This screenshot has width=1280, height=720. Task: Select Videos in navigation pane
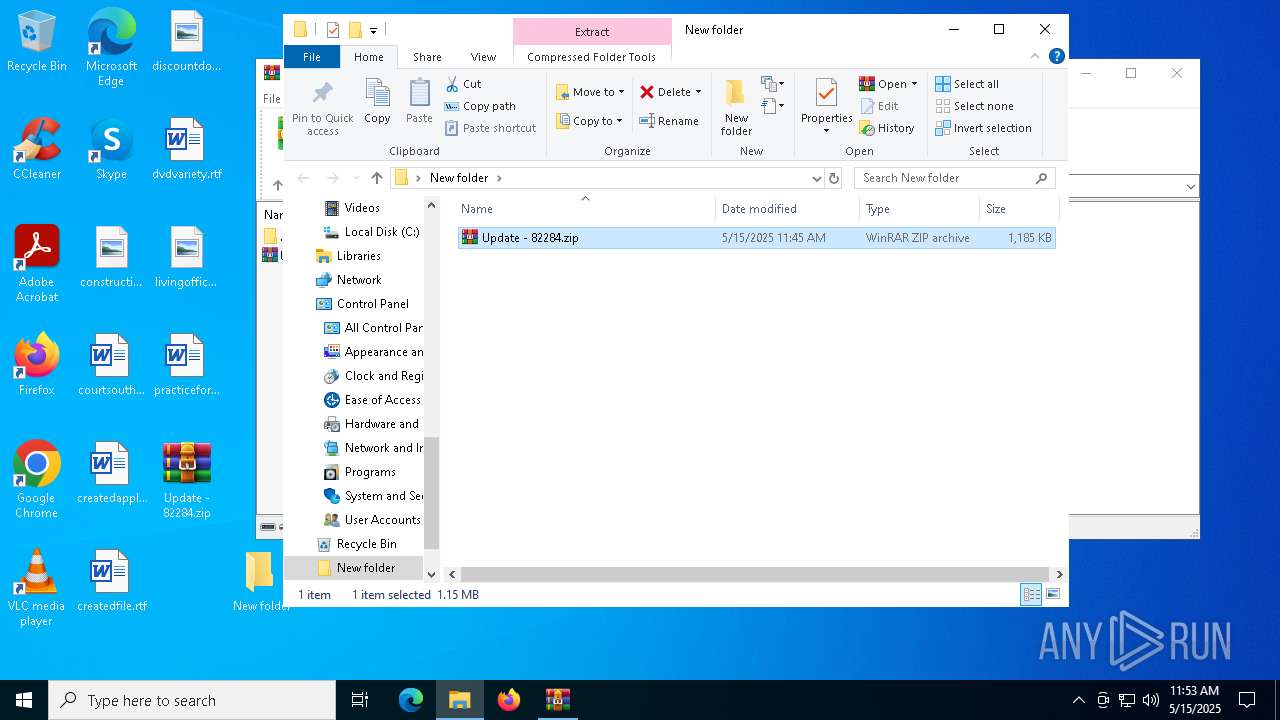(362, 208)
